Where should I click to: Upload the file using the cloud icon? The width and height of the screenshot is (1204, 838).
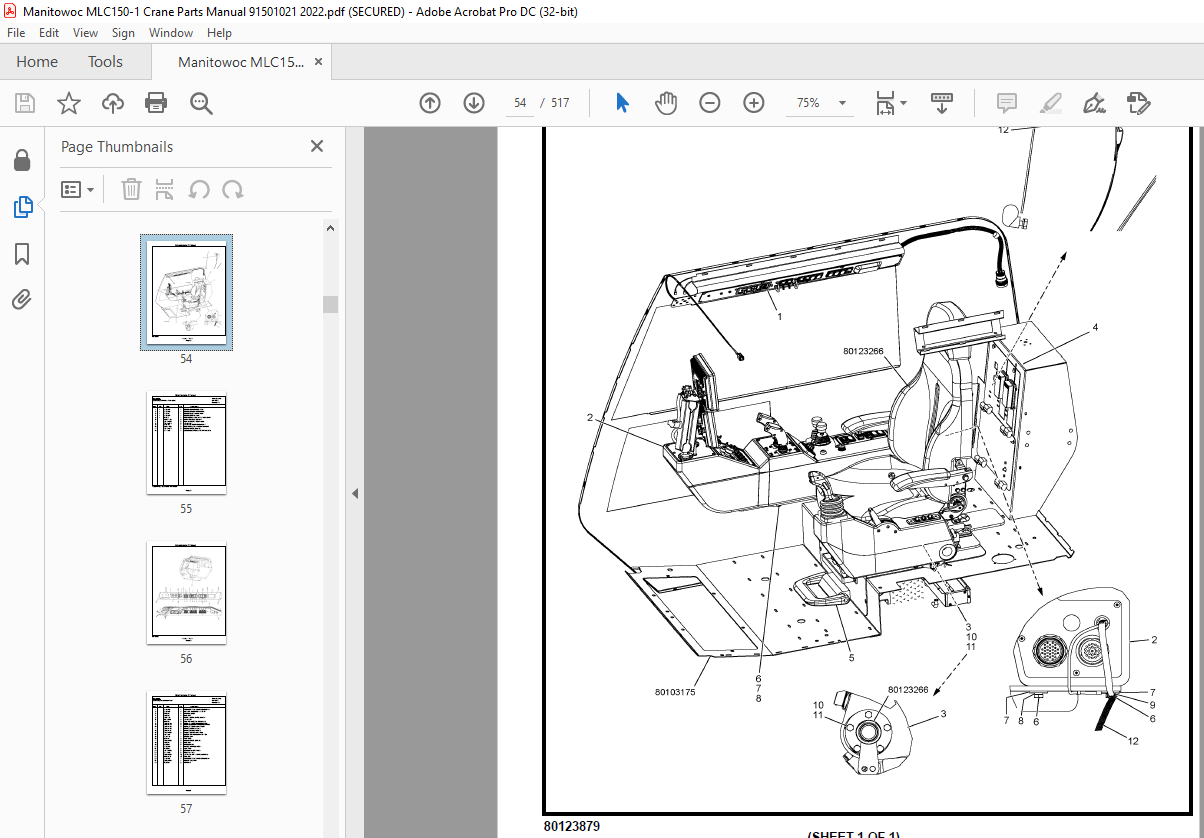click(113, 103)
